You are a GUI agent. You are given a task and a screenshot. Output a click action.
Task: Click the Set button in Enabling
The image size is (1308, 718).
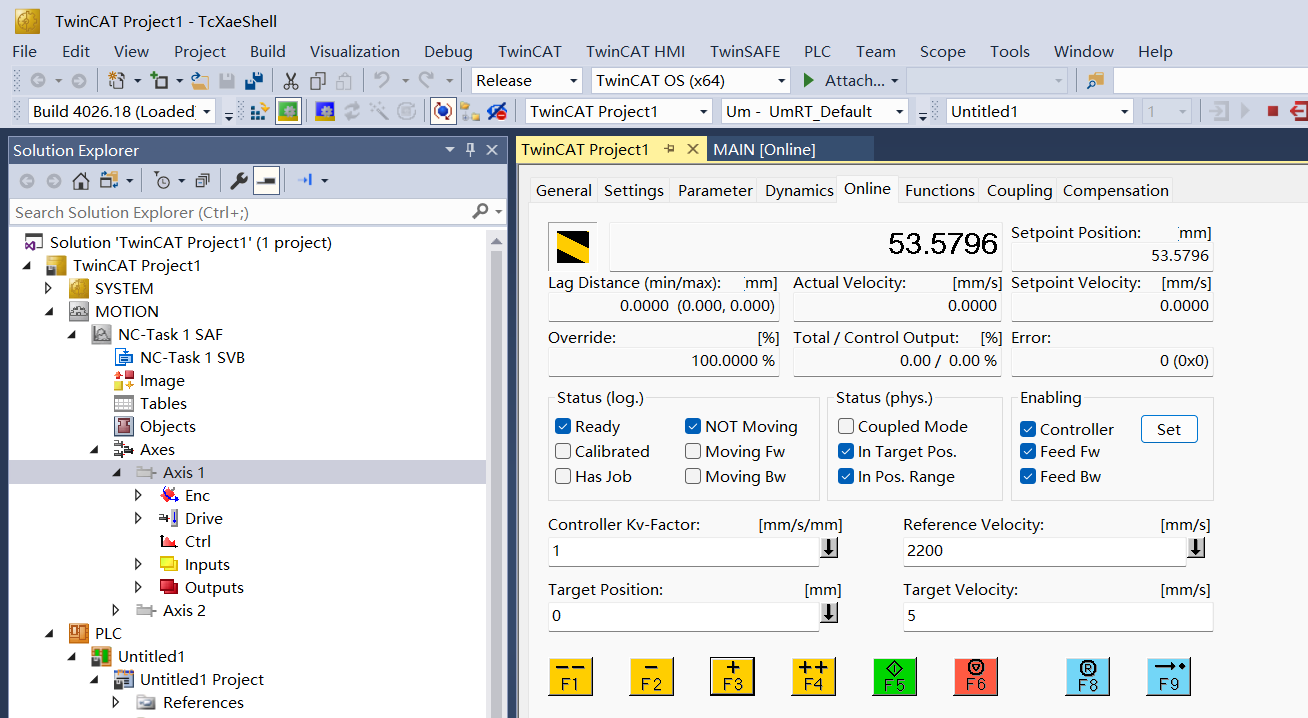(x=1168, y=430)
